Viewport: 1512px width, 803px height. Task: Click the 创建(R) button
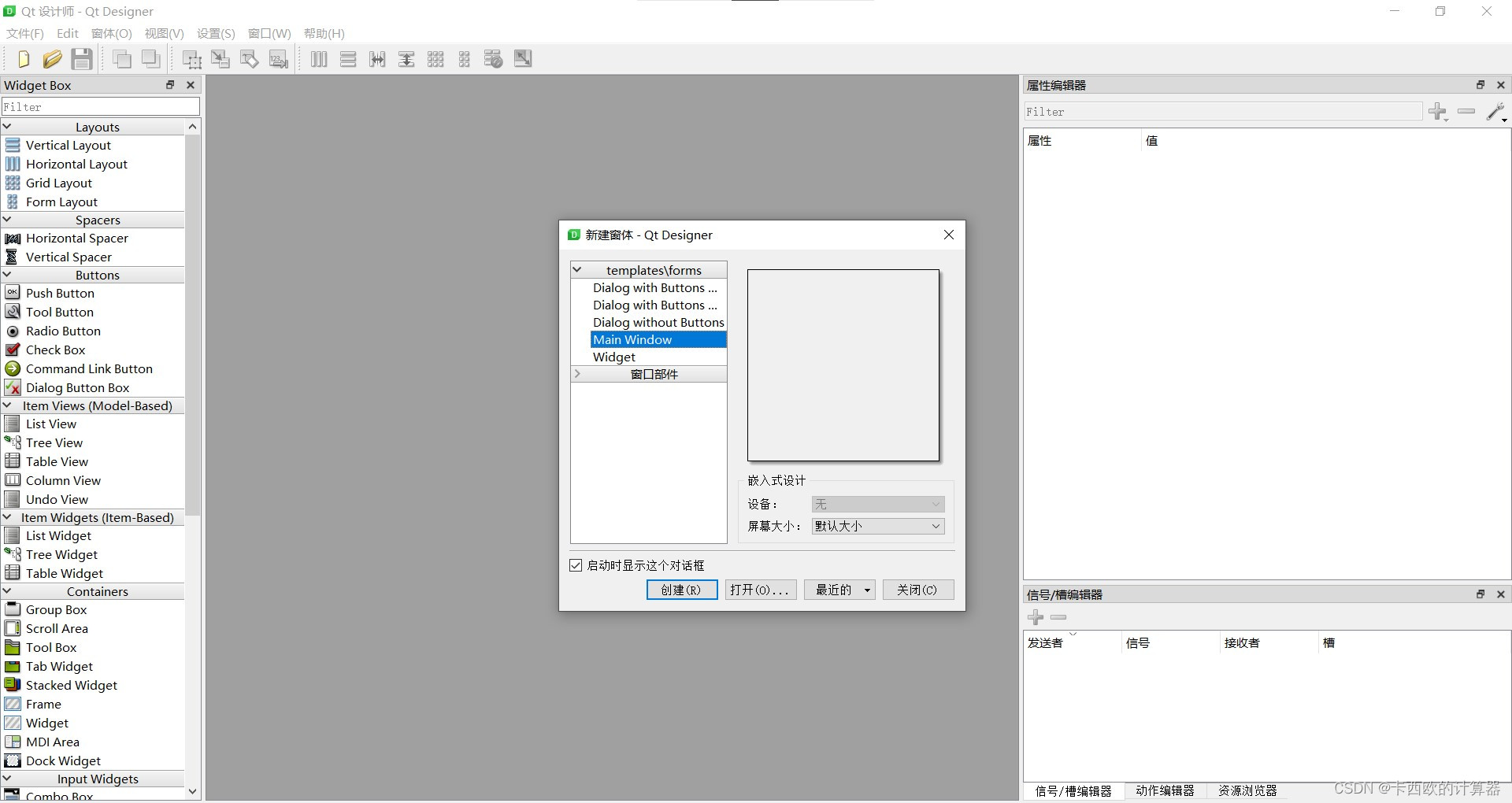coord(681,590)
